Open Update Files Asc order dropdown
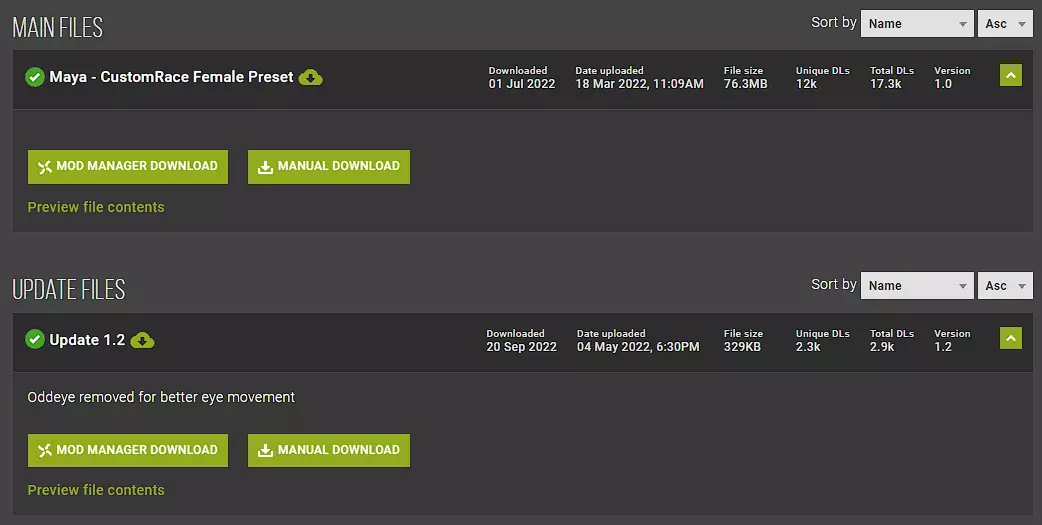 point(1004,286)
